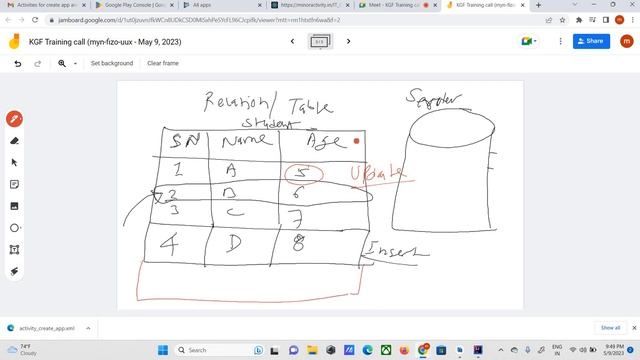Open File Explorer from taskbar
640x360 pixels.
point(312,350)
